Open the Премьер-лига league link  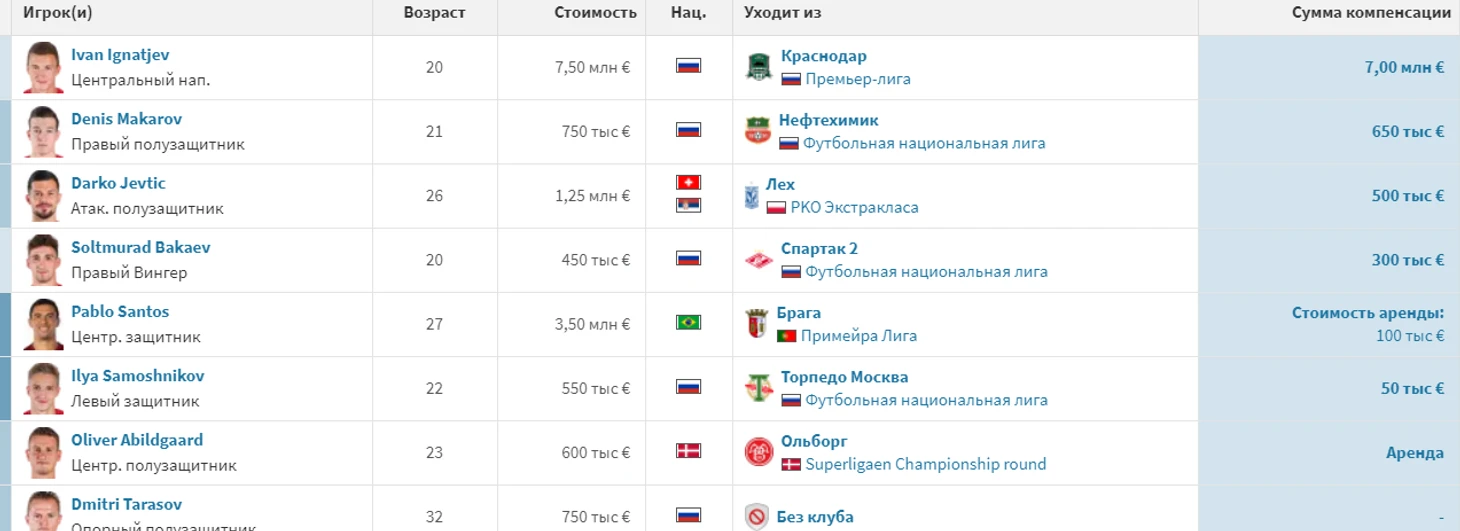tap(857, 79)
